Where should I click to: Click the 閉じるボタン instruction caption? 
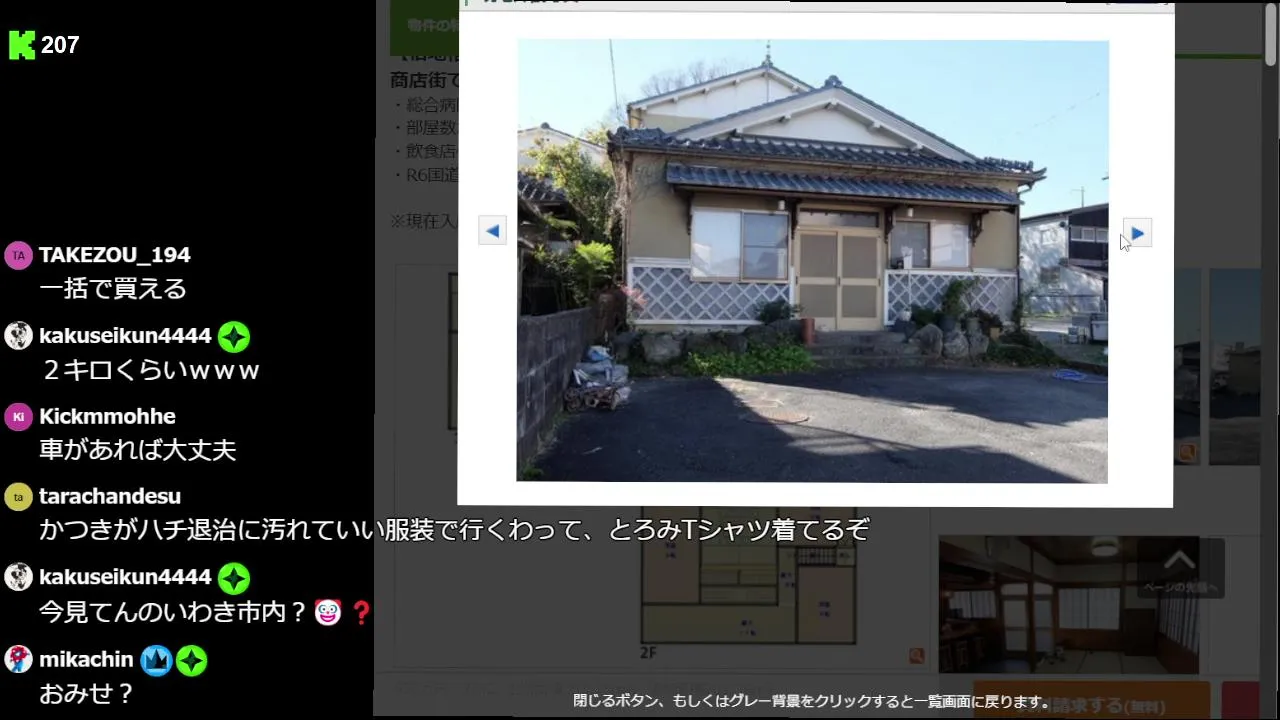tap(812, 702)
